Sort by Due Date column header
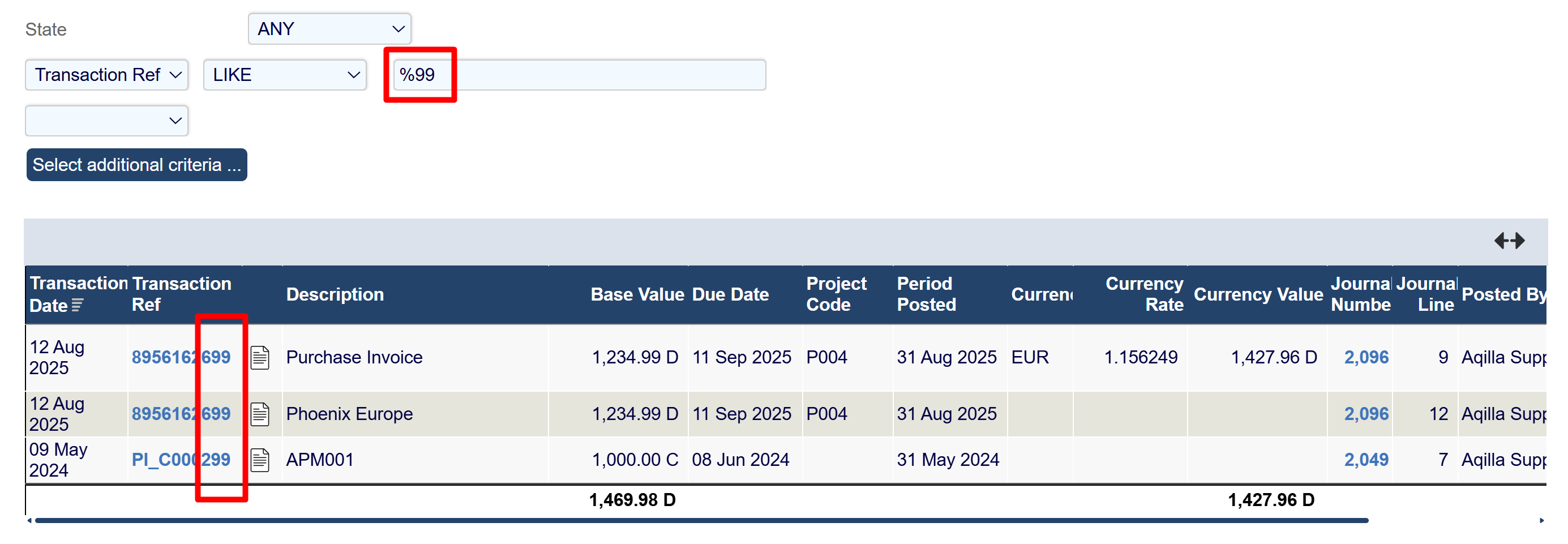Image resolution: width=1568 pixels, height=544 pixels. (x=730, y=294)
